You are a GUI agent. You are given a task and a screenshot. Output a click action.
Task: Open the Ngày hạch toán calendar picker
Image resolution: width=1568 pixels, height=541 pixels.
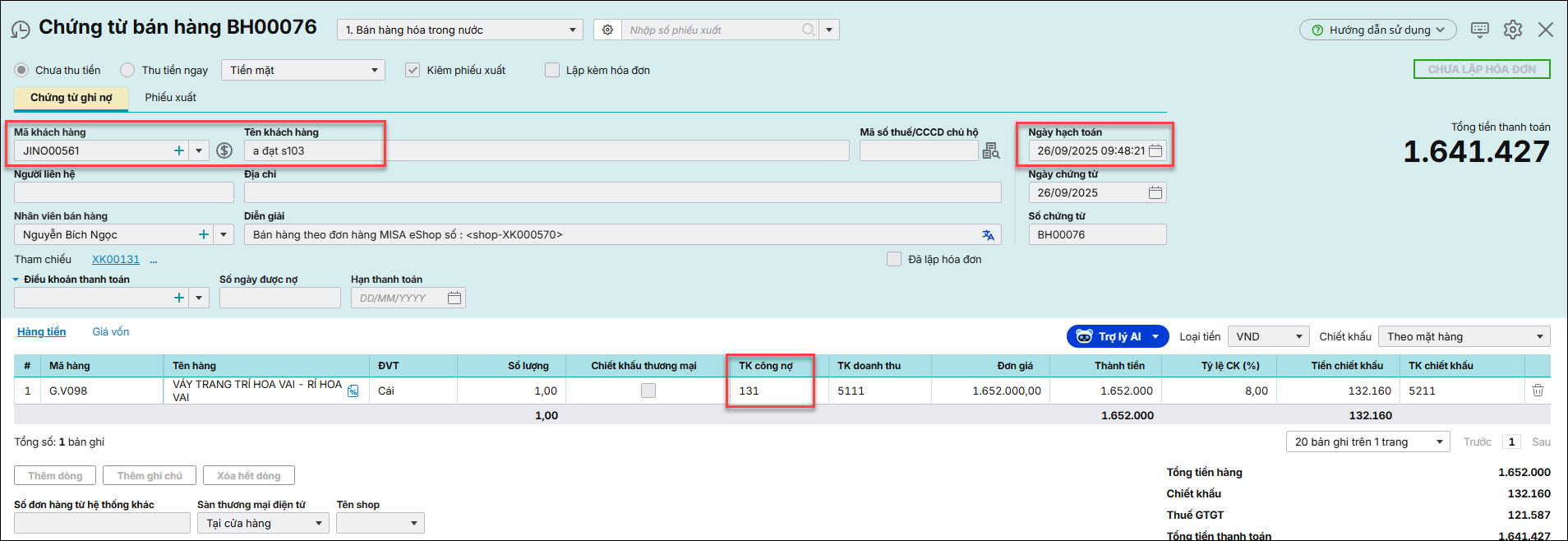tap(1155, 150)
